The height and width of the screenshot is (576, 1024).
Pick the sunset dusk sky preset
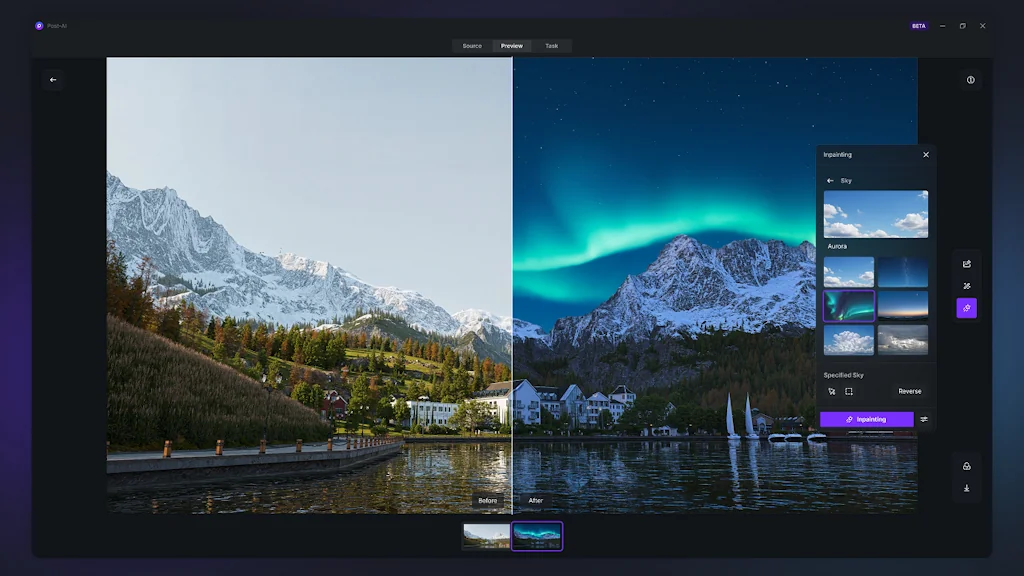click(902, 306)
